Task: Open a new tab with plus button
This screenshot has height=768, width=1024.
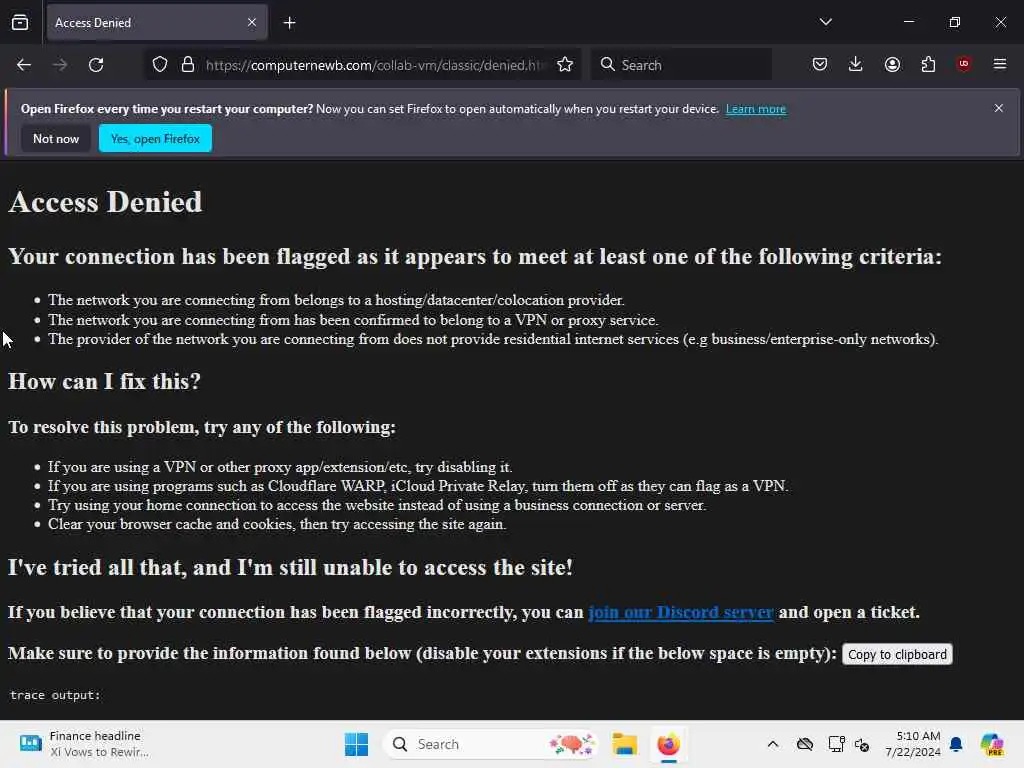Action: coord(289,23)
